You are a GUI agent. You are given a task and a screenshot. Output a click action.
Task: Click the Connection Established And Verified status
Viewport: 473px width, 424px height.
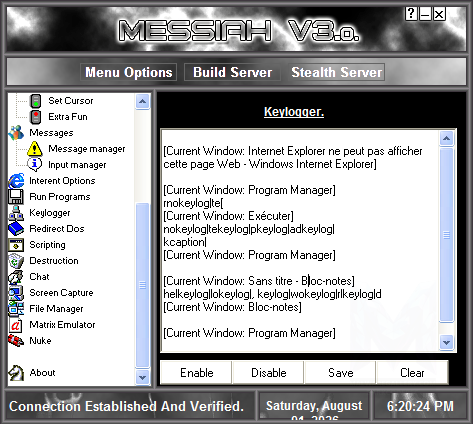[x=126, y=406]
